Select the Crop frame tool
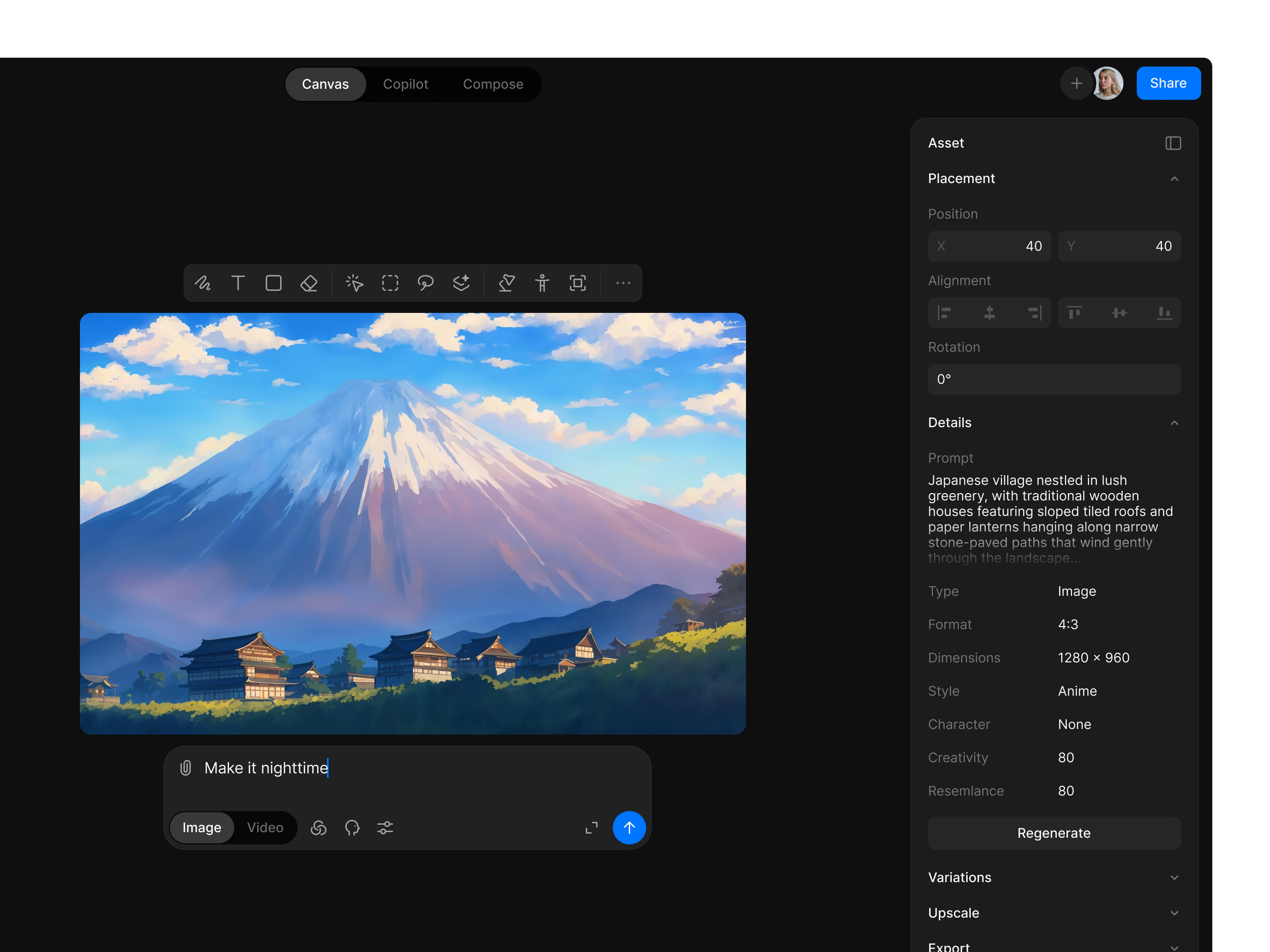The width and height of the screenshot is (1270, 952). click(x=578, y=283)
